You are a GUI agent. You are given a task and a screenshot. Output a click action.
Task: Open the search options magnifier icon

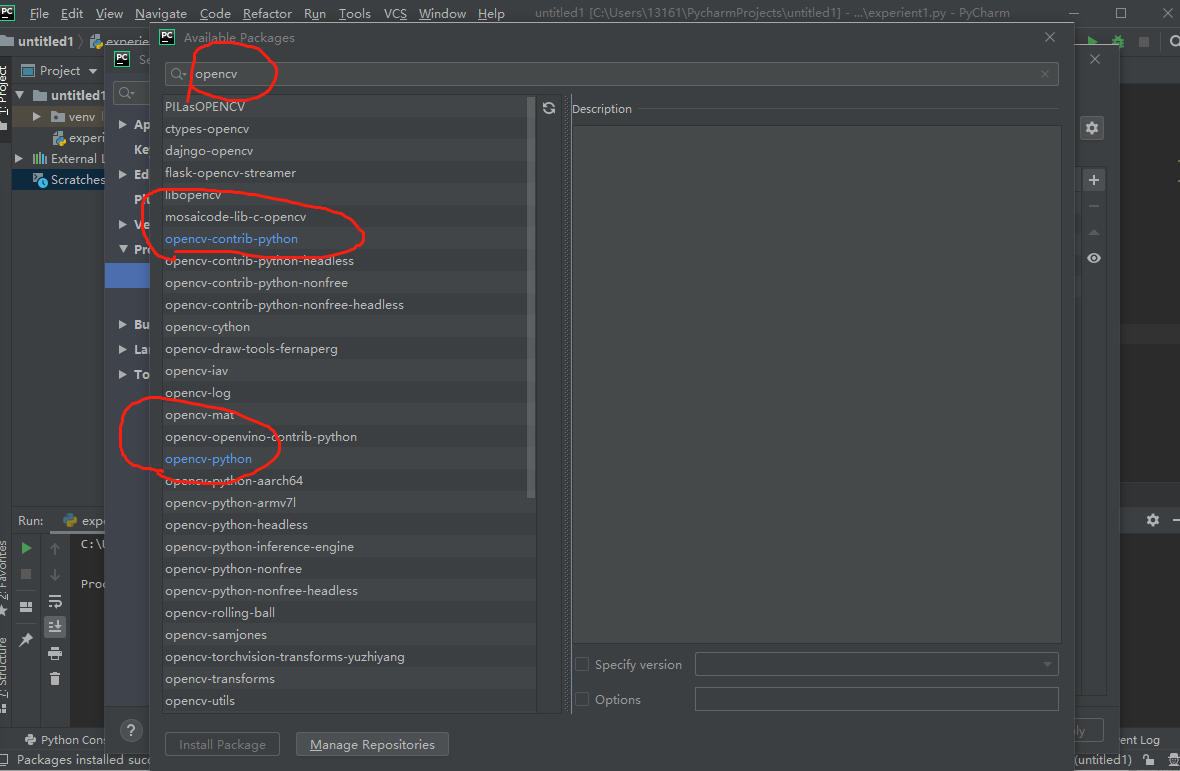coord(178,74)
